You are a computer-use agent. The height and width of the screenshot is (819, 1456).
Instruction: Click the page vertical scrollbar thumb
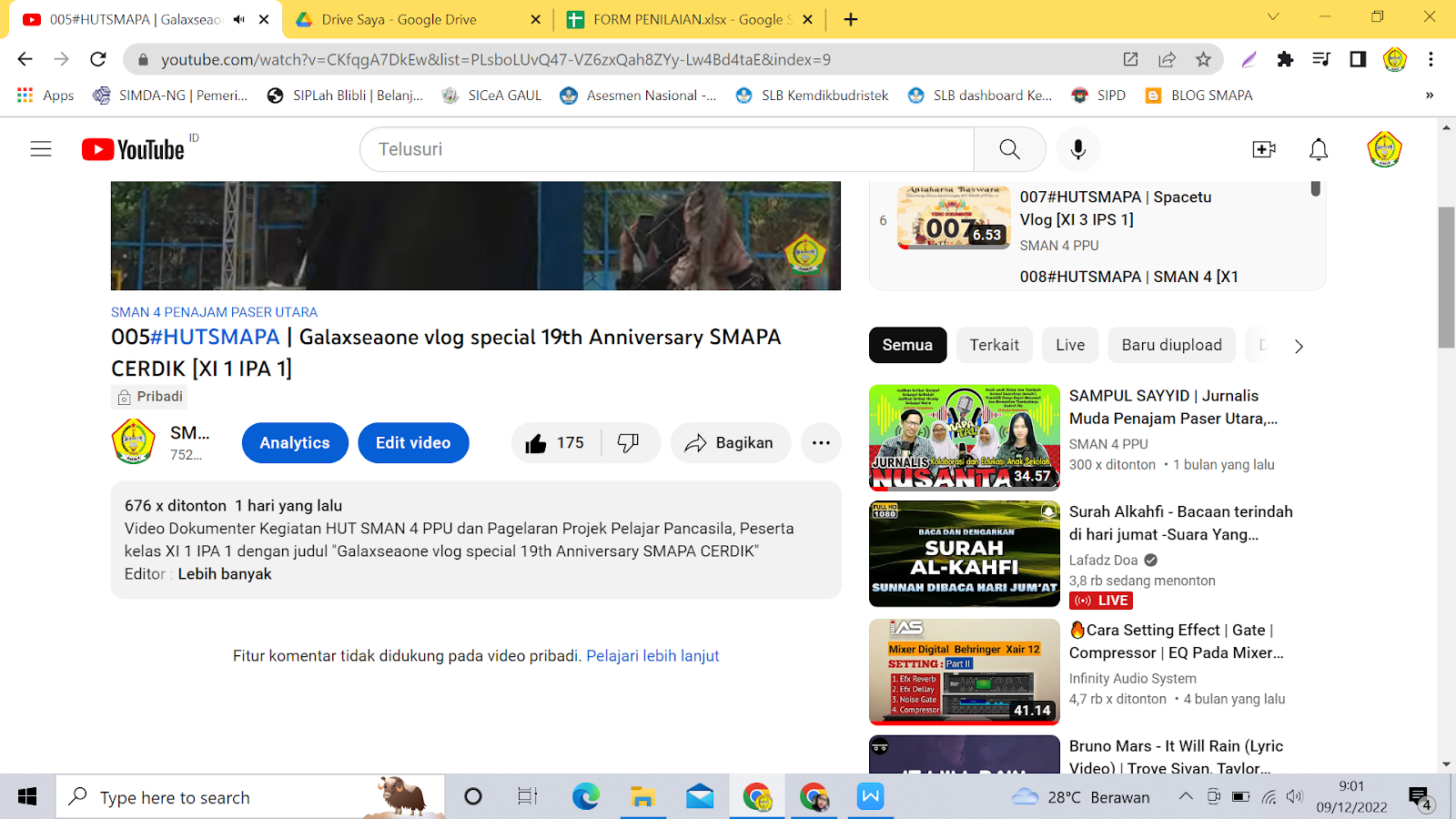click(1446, 278)
